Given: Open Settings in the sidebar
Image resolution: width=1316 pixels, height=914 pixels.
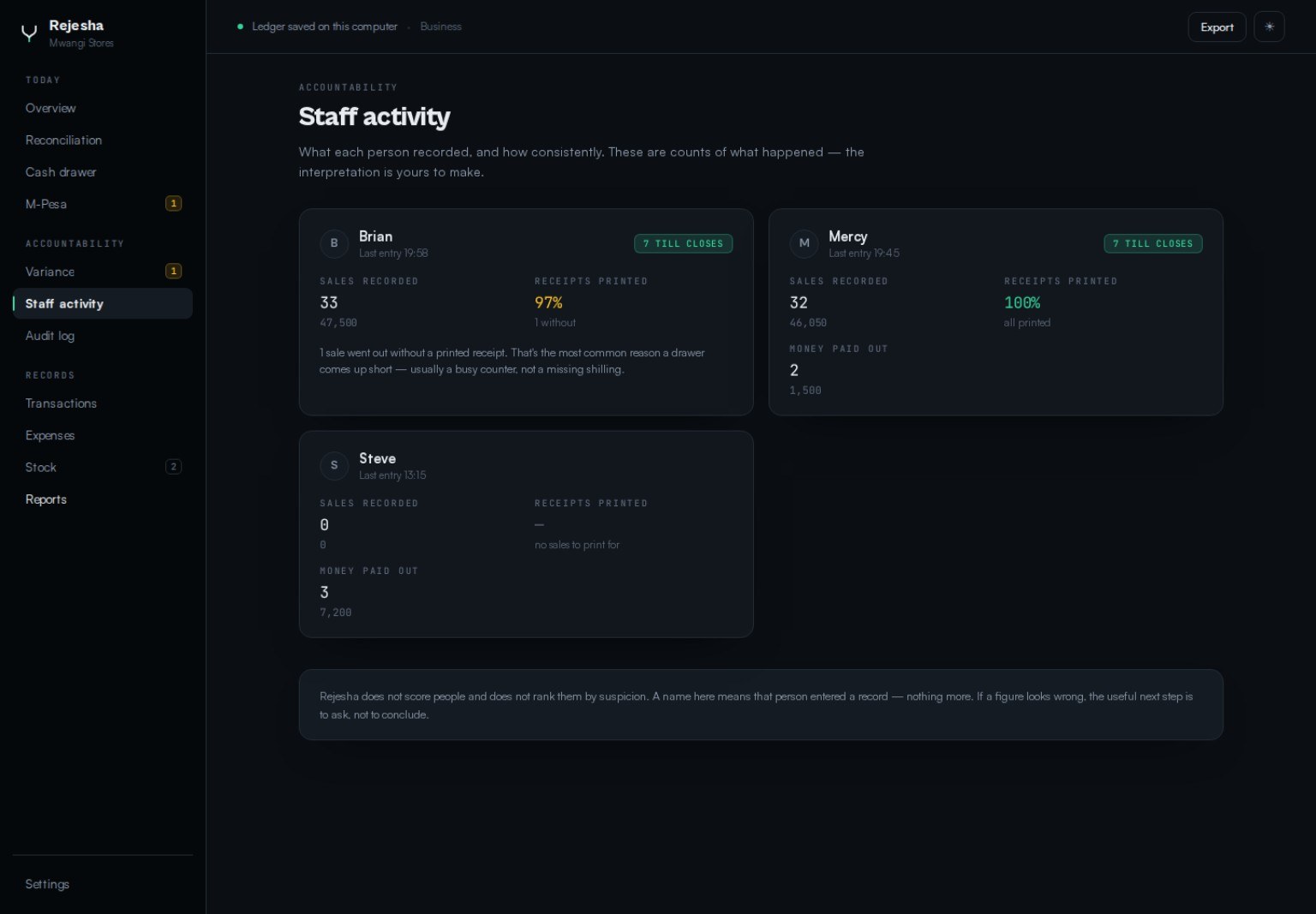Looking at the screenshot, I should click(x=103, y=884).
